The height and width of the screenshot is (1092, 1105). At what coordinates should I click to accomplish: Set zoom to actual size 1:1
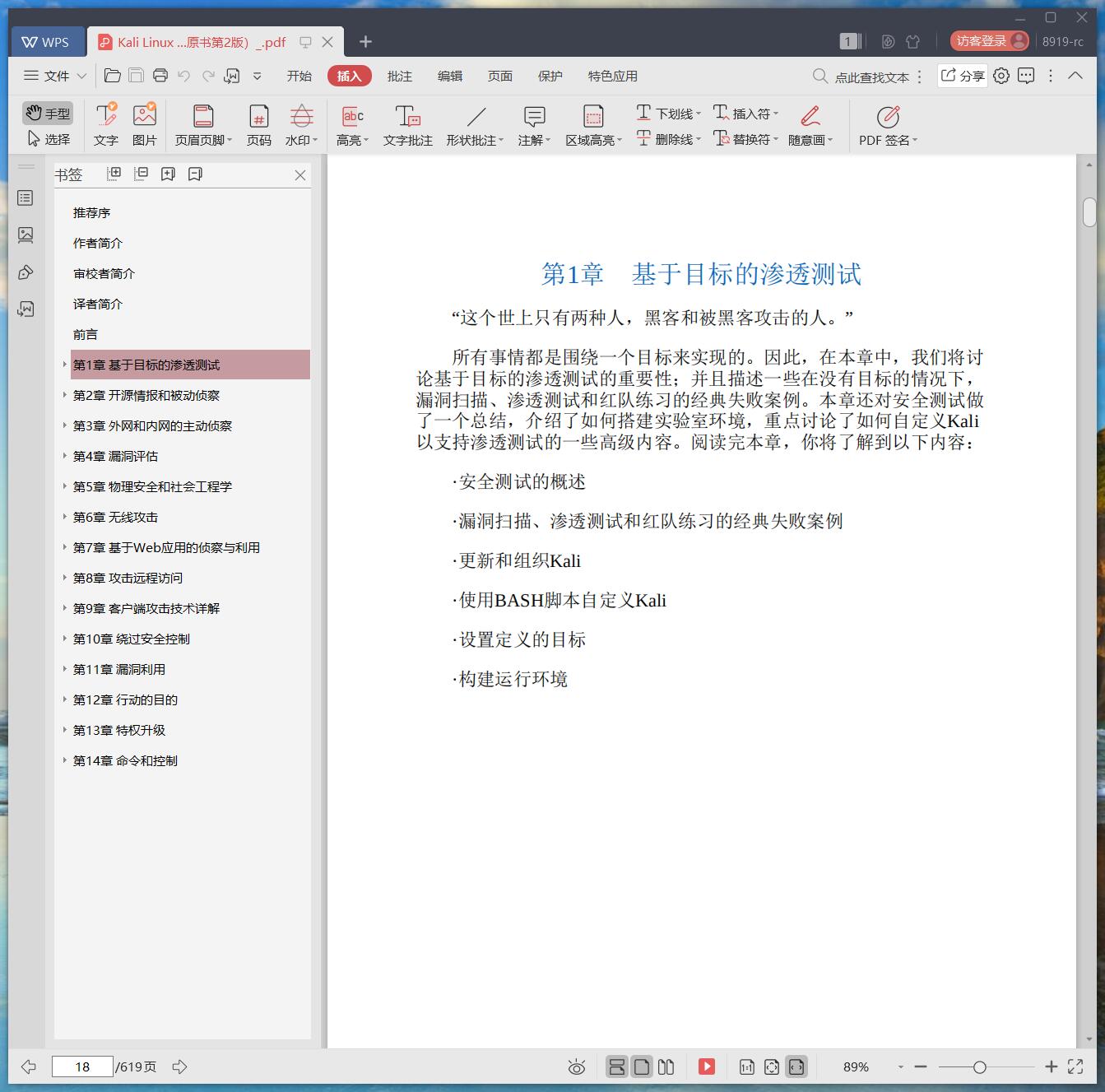tap(747, 1067)
